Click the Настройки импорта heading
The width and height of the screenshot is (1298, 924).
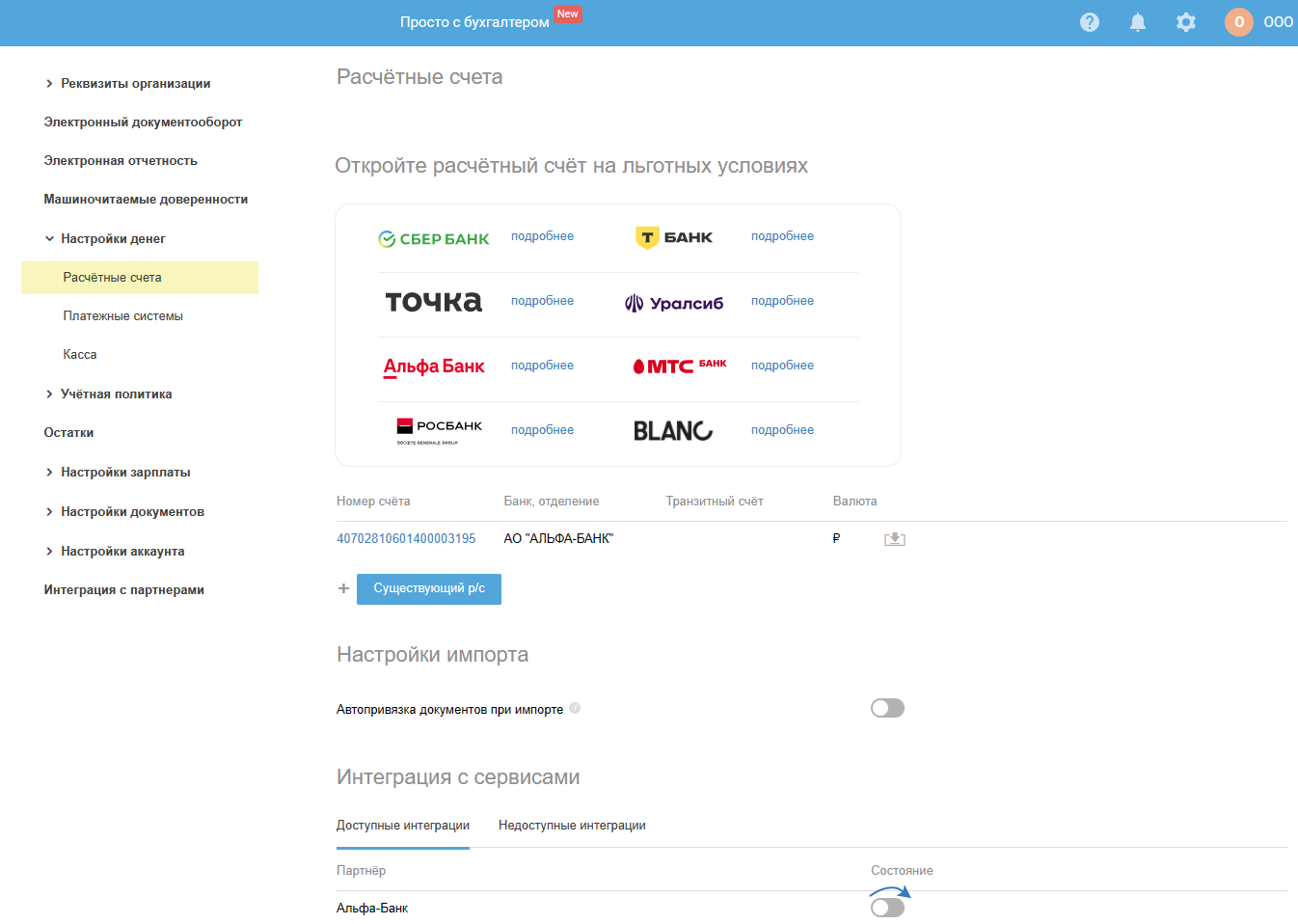point(432,655)
